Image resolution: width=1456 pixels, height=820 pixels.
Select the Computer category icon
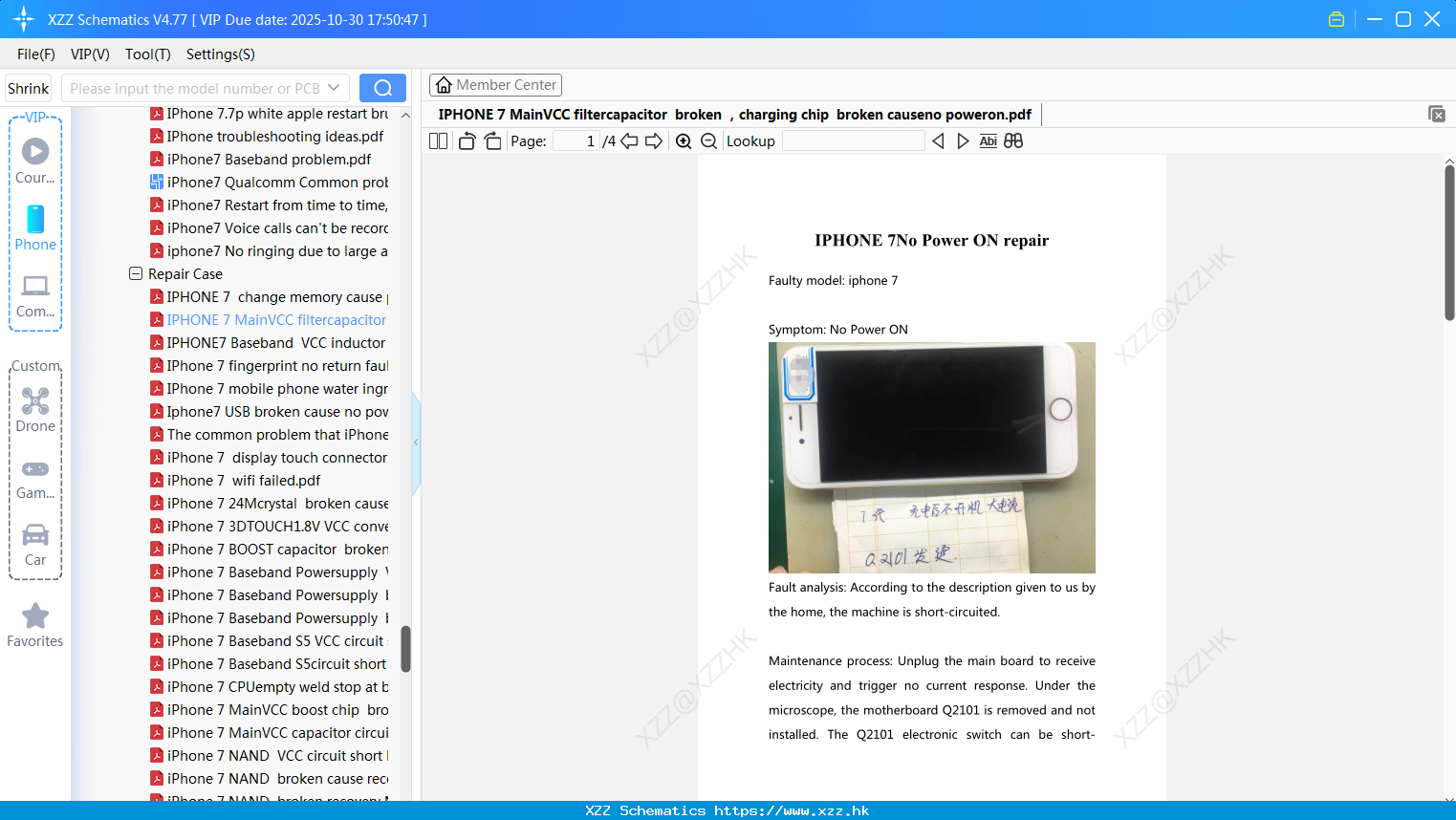click(x=35, y=295)
